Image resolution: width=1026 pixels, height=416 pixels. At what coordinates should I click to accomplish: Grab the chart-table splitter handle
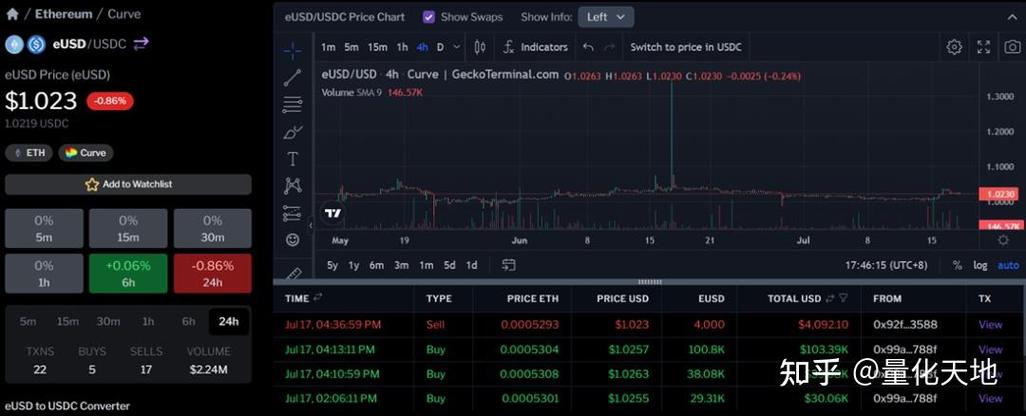[x=649, y=282]
